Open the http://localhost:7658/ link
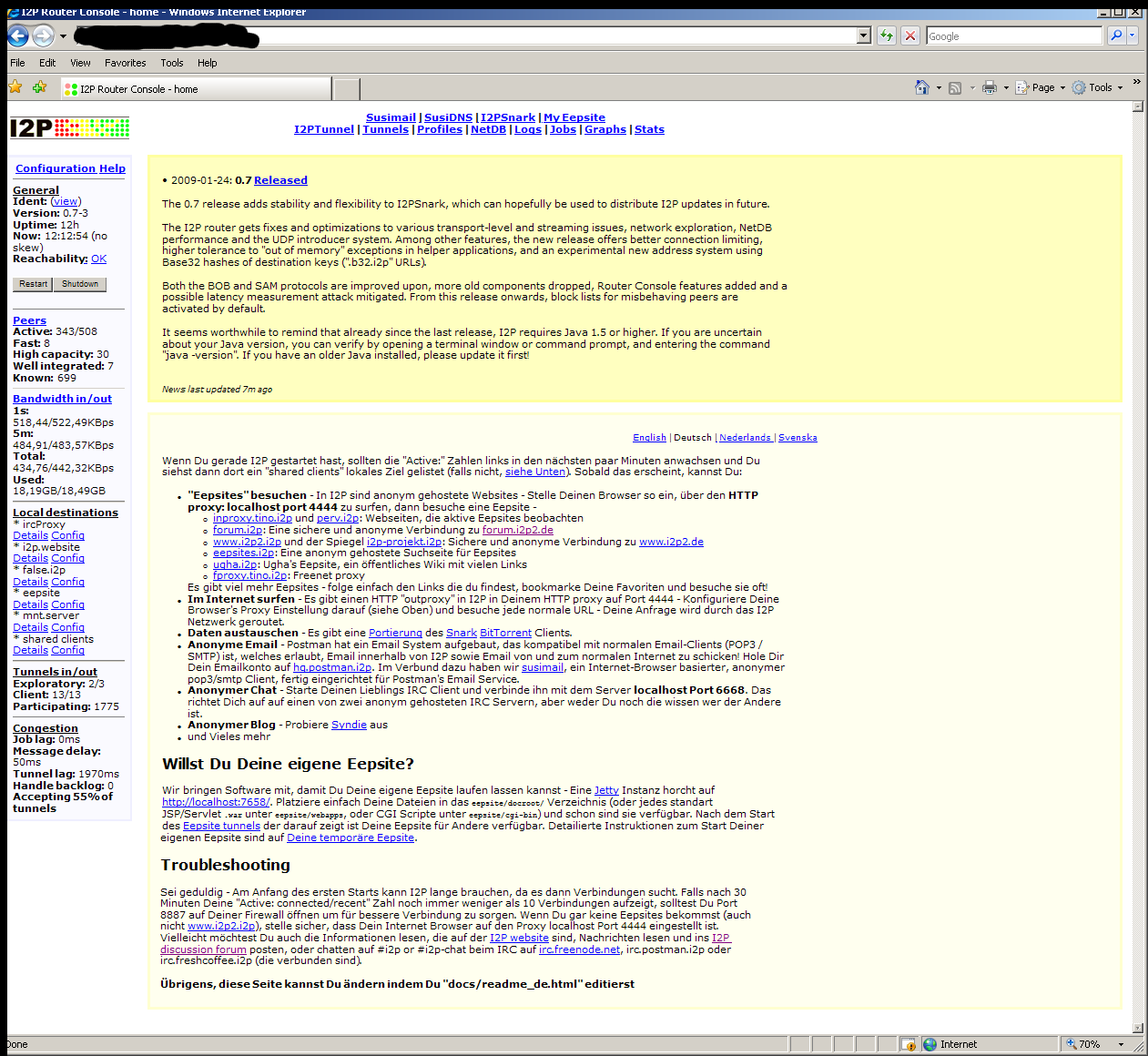 tap(216, 802)
